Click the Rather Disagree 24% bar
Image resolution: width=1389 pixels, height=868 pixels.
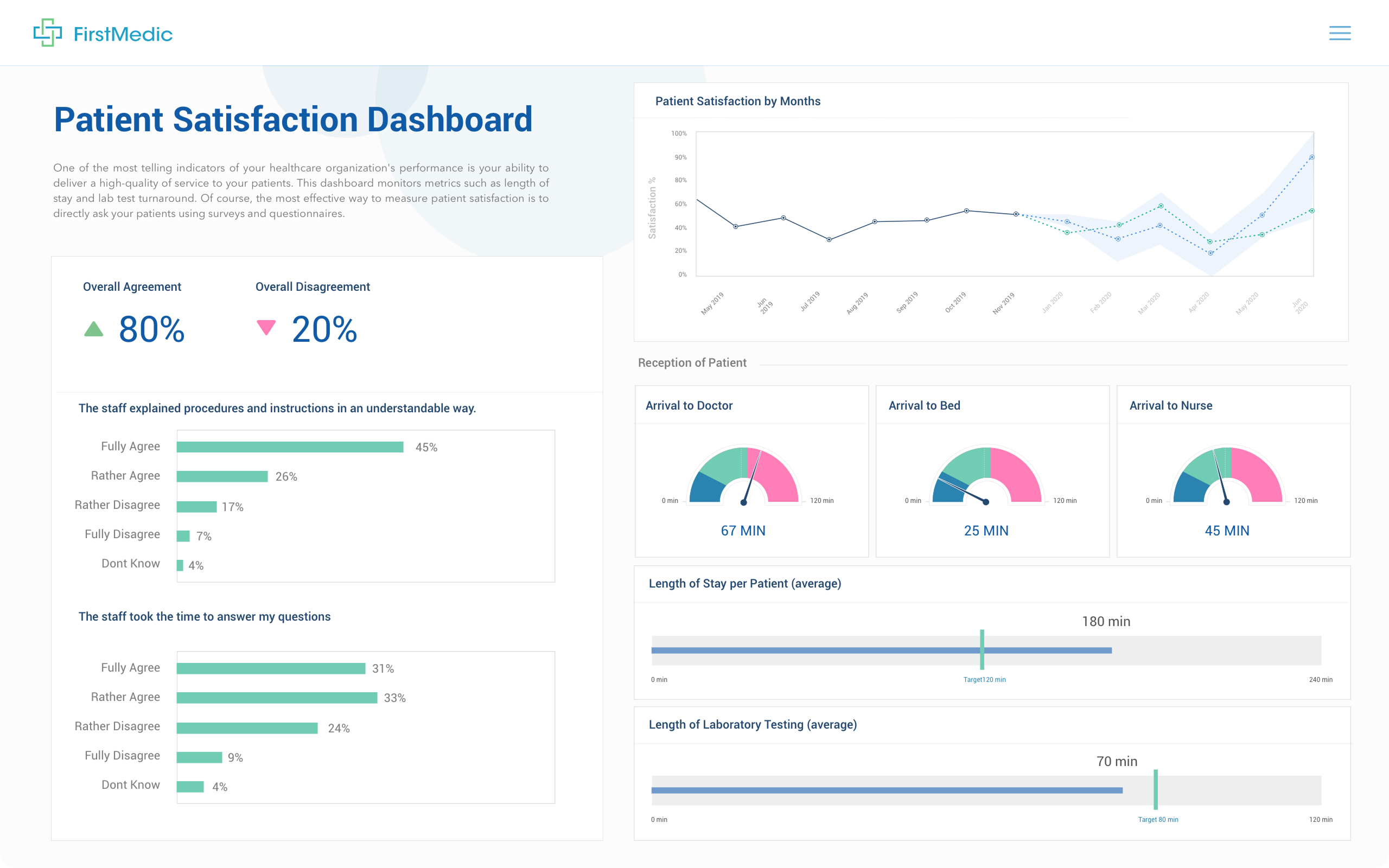247,728
